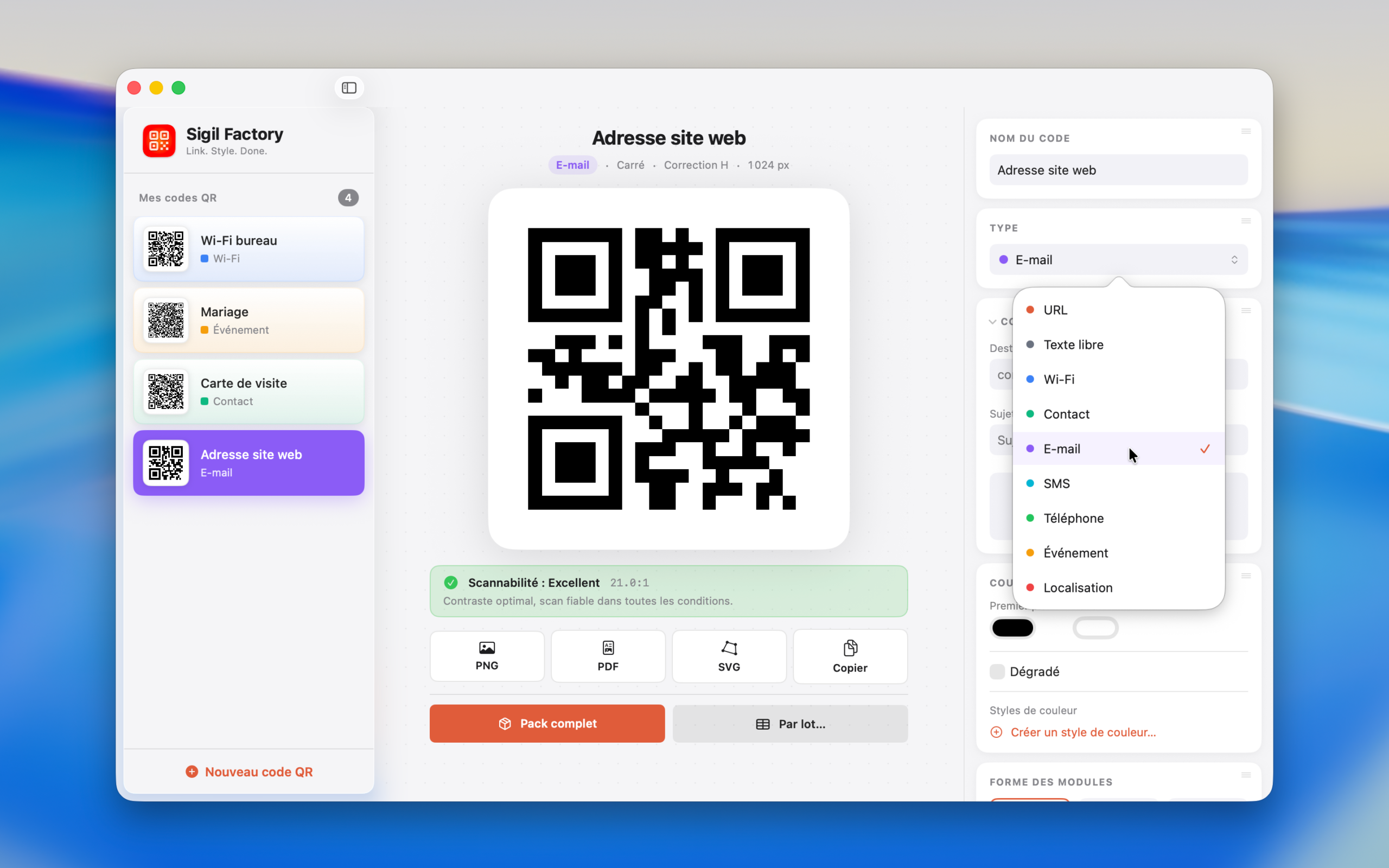Click the 21.0:1 contrast ratio value
The image size is (1389, 868).
pos(629,583)
